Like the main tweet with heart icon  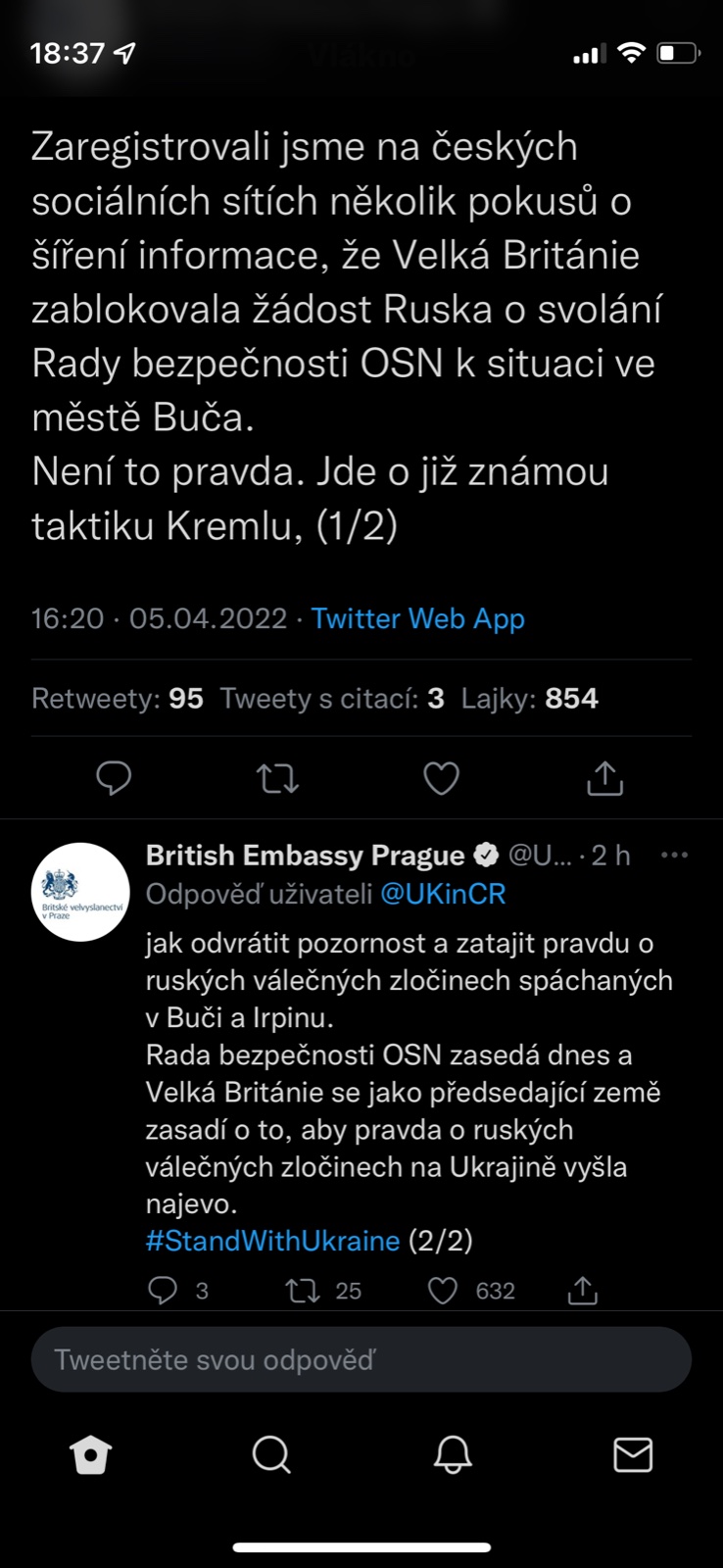pos(441,778)
